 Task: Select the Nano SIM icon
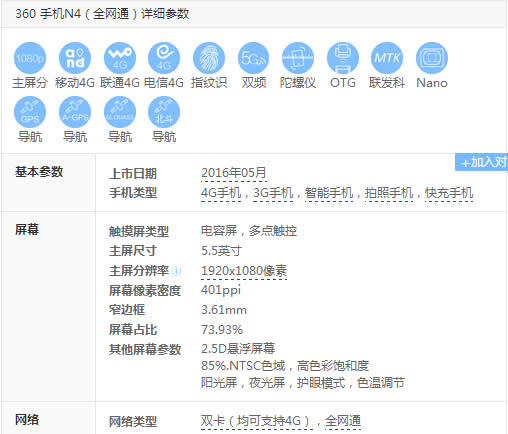click(x=432, y=58)
